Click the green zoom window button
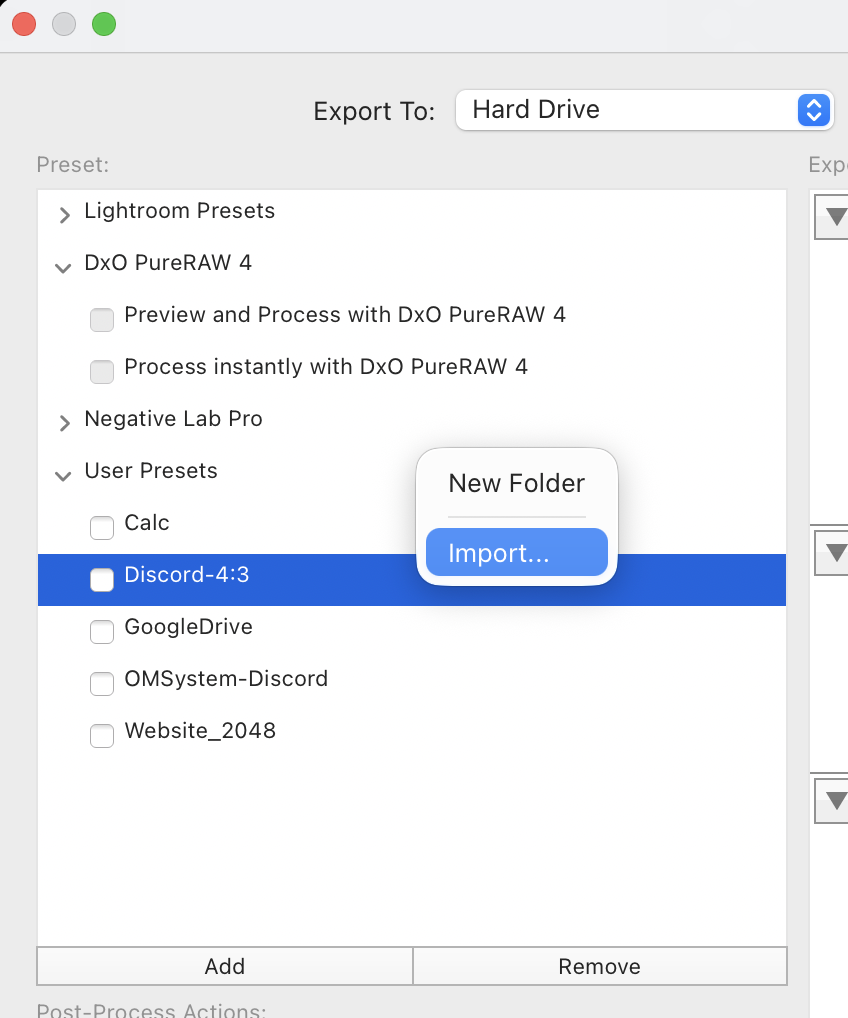This screenshot has width=848, height=1018. (104, 25)
